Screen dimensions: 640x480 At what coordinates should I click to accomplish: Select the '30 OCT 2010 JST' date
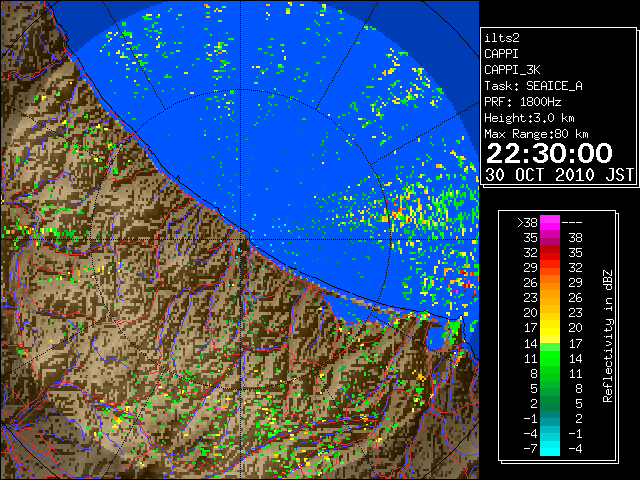[559, 175]
